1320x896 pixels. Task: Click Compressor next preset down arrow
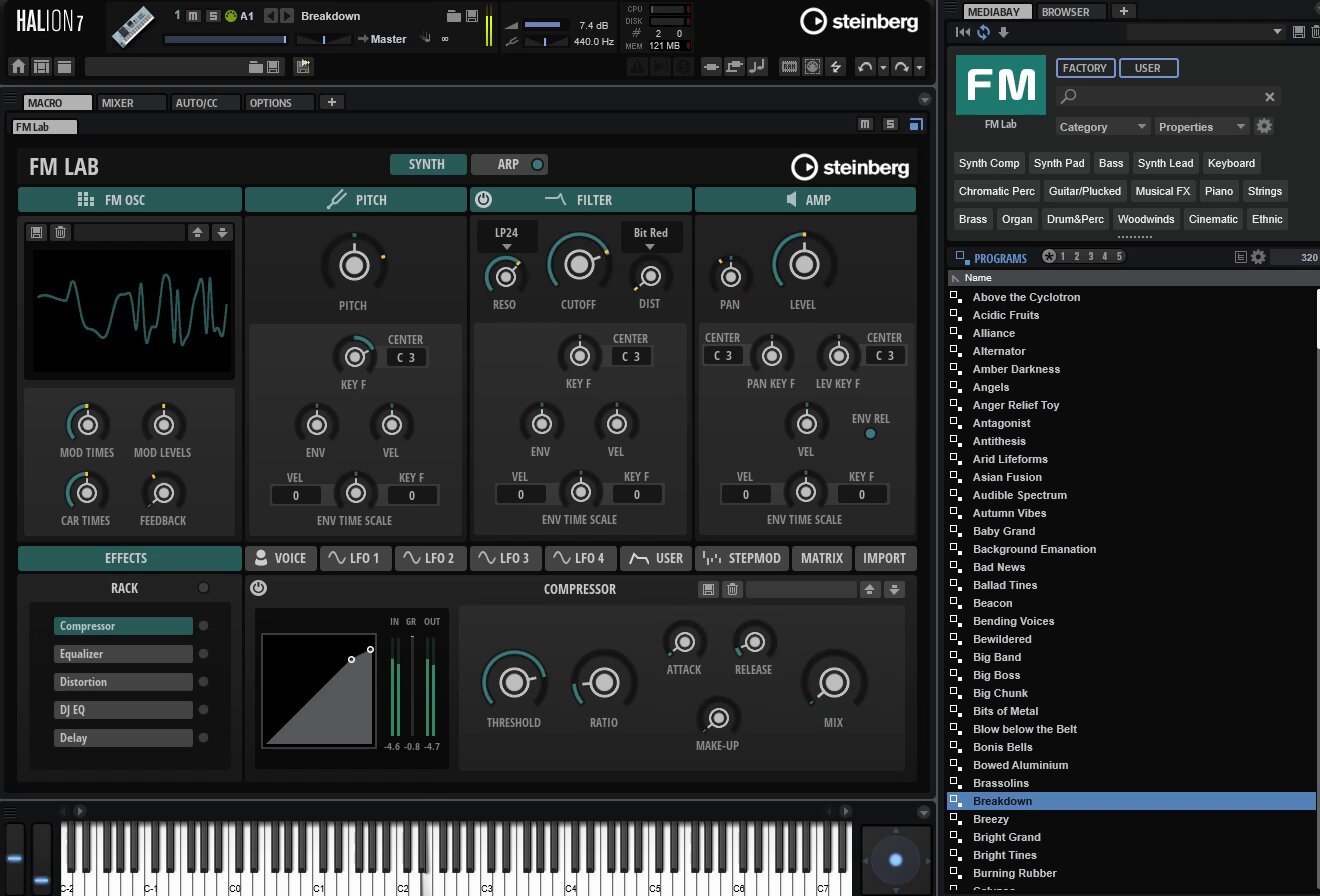click(x=895, y=589)
